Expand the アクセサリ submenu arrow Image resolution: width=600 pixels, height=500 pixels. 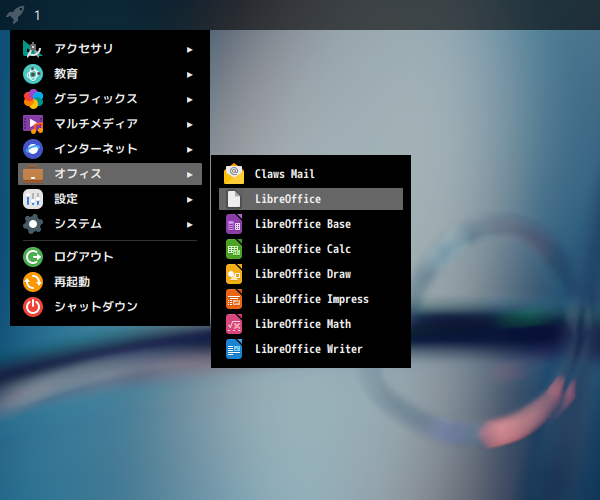[x=189, y=50]
